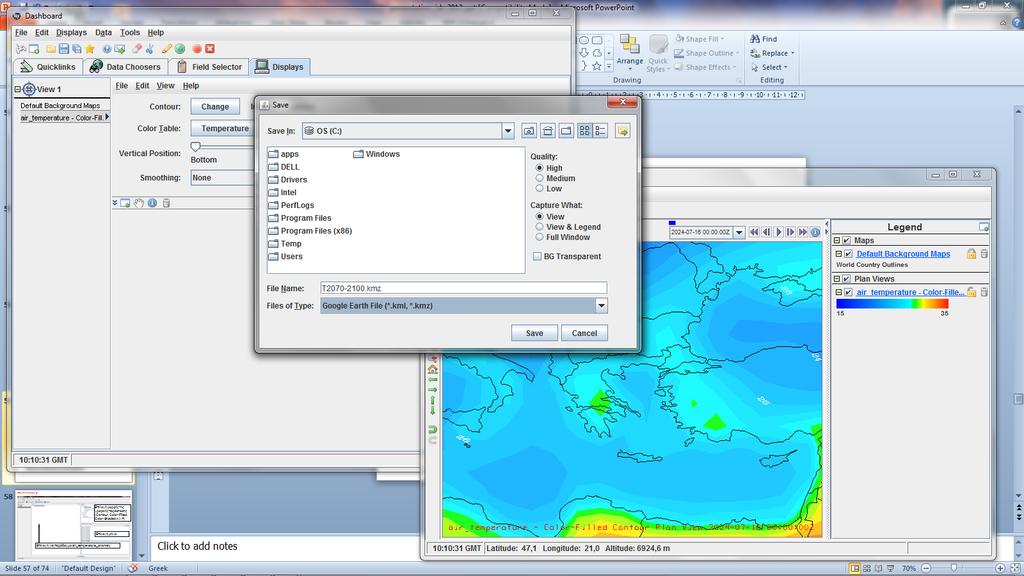
Task: Select Low quality radio button
Action: 539,188
